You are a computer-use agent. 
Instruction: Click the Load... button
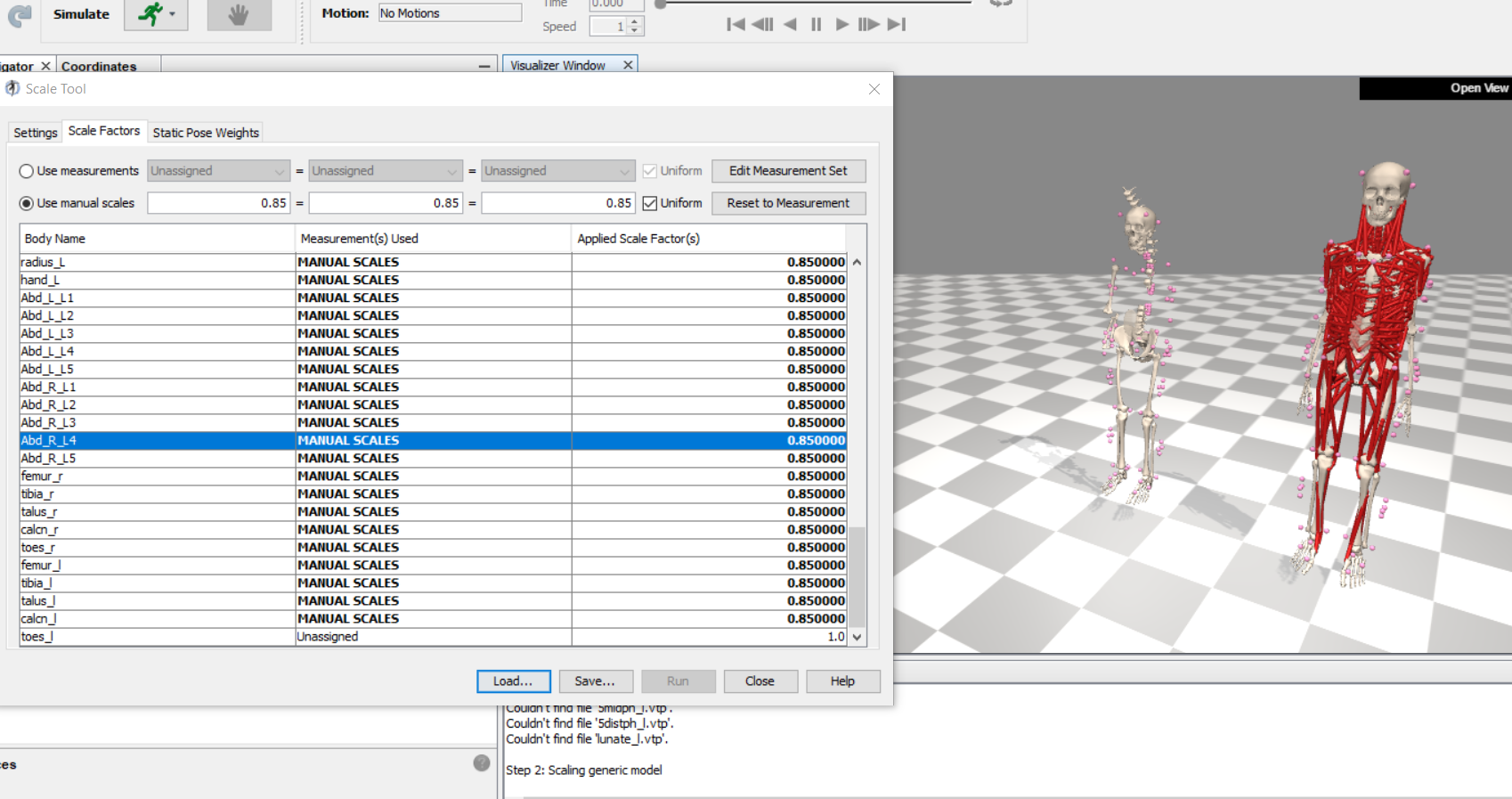click(514, 681)
